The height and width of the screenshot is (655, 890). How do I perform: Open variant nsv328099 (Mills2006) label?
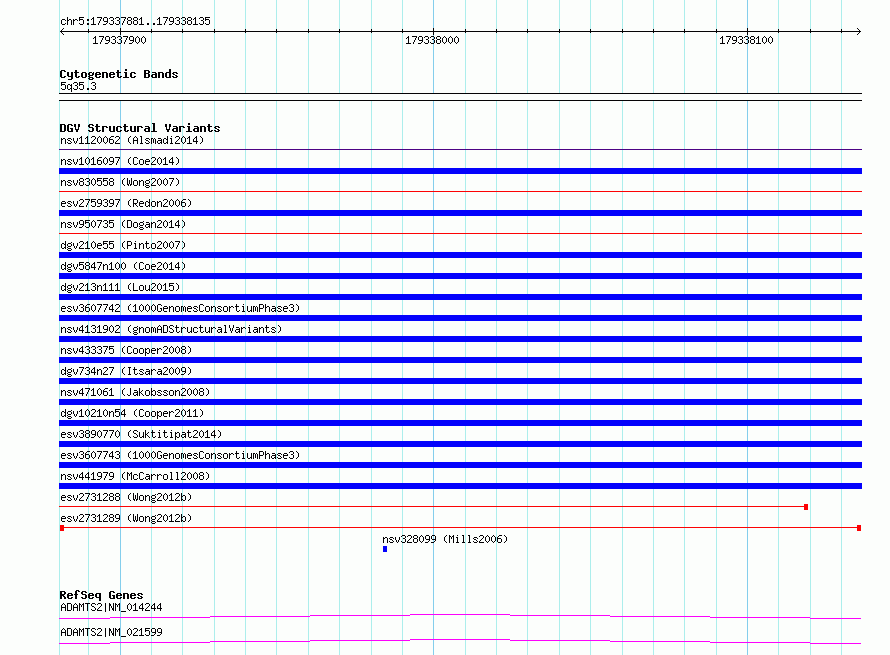(x=445, y=539)
